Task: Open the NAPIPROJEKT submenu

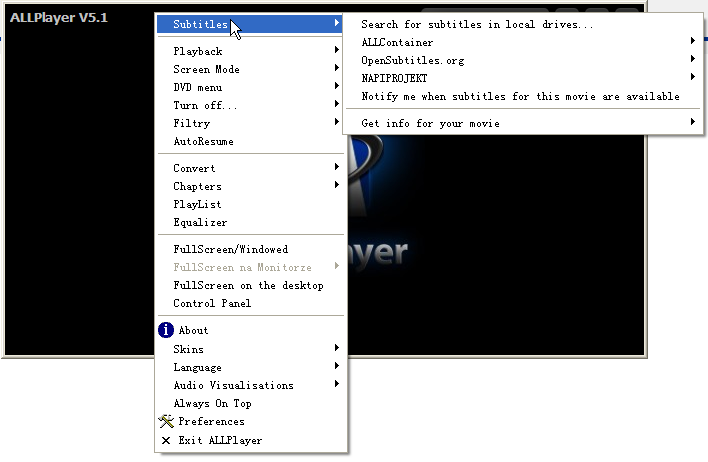Action: (x=523, y=78)
